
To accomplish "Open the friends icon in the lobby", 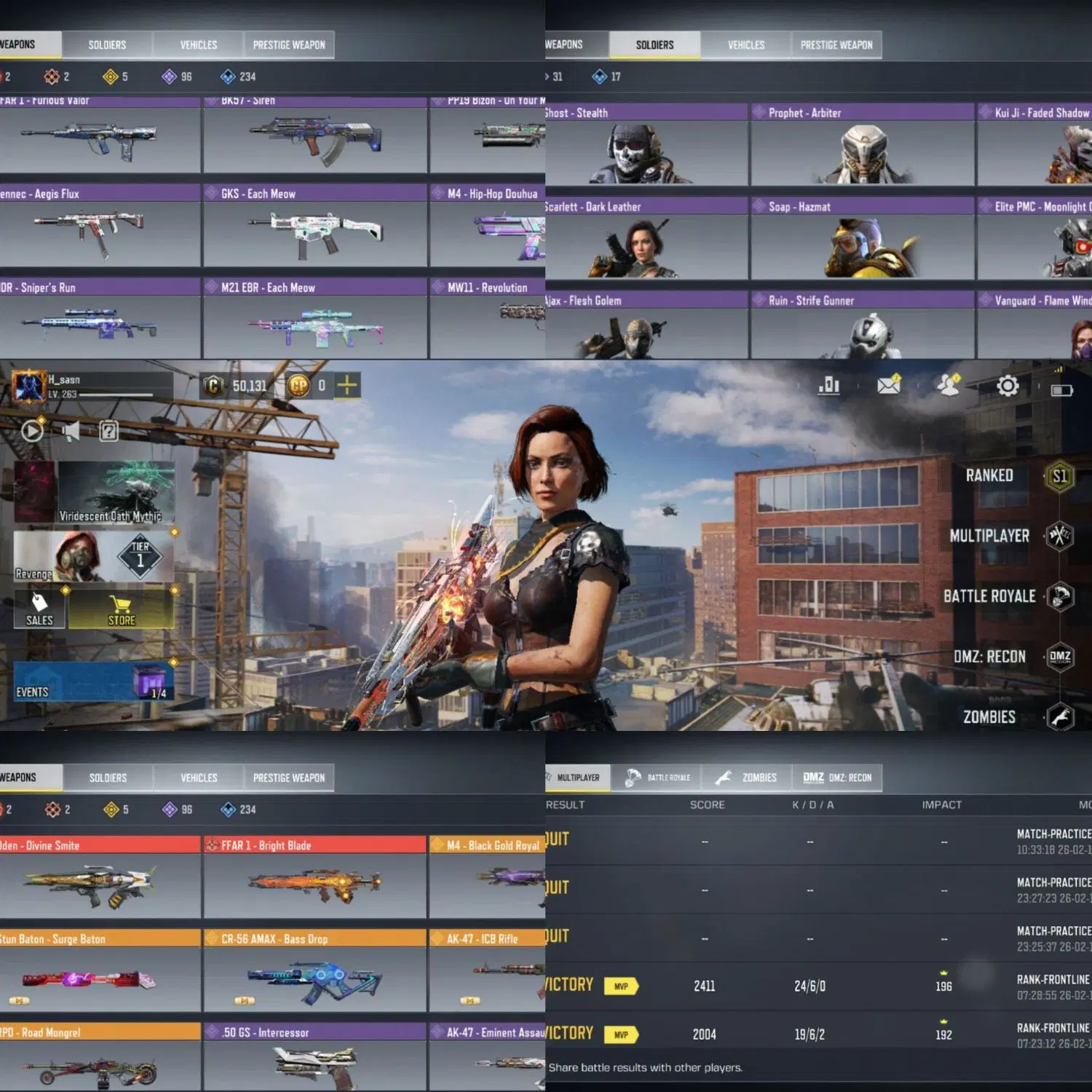I will click(949, 384).
